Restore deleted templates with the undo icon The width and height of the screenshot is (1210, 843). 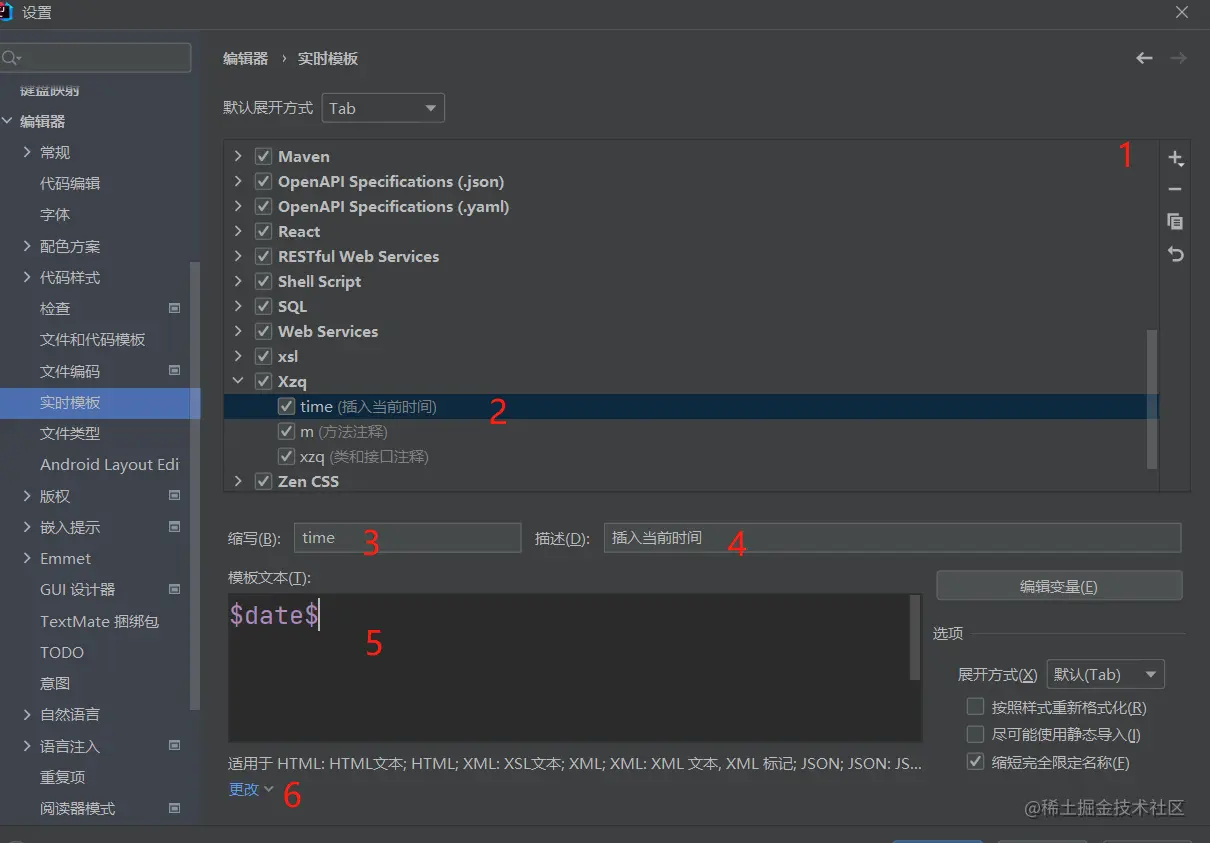1175,254
